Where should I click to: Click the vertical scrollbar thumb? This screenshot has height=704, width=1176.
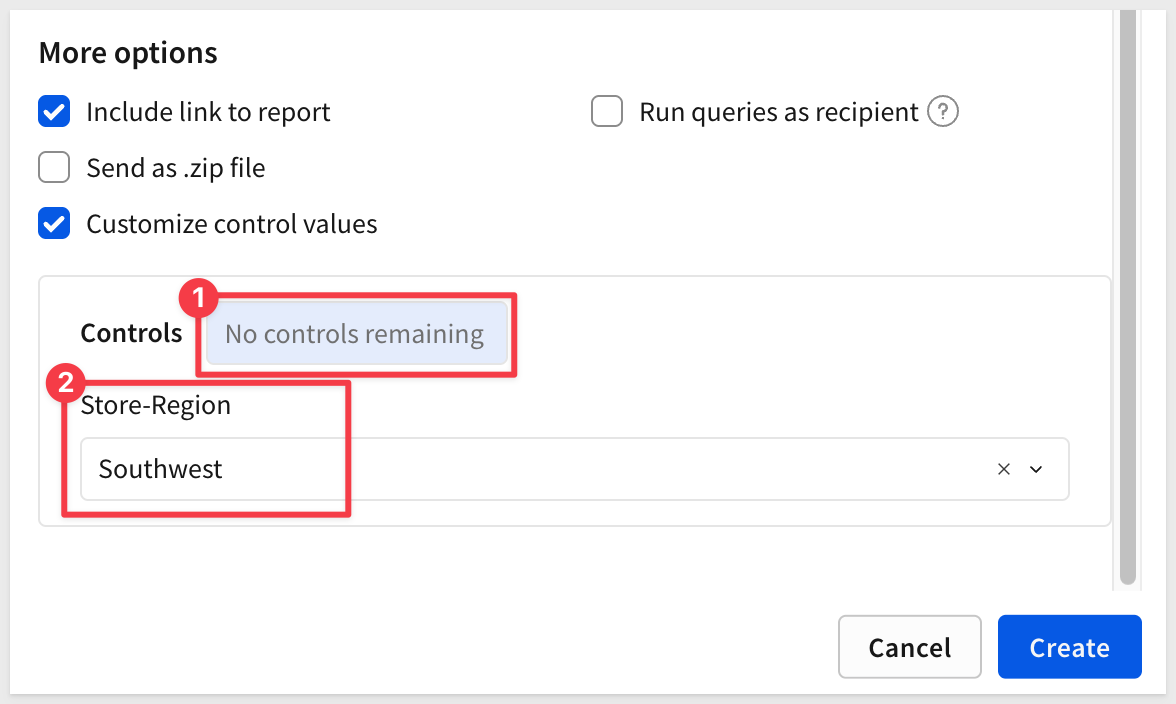pyautogui.click(x=1128, y=300)
